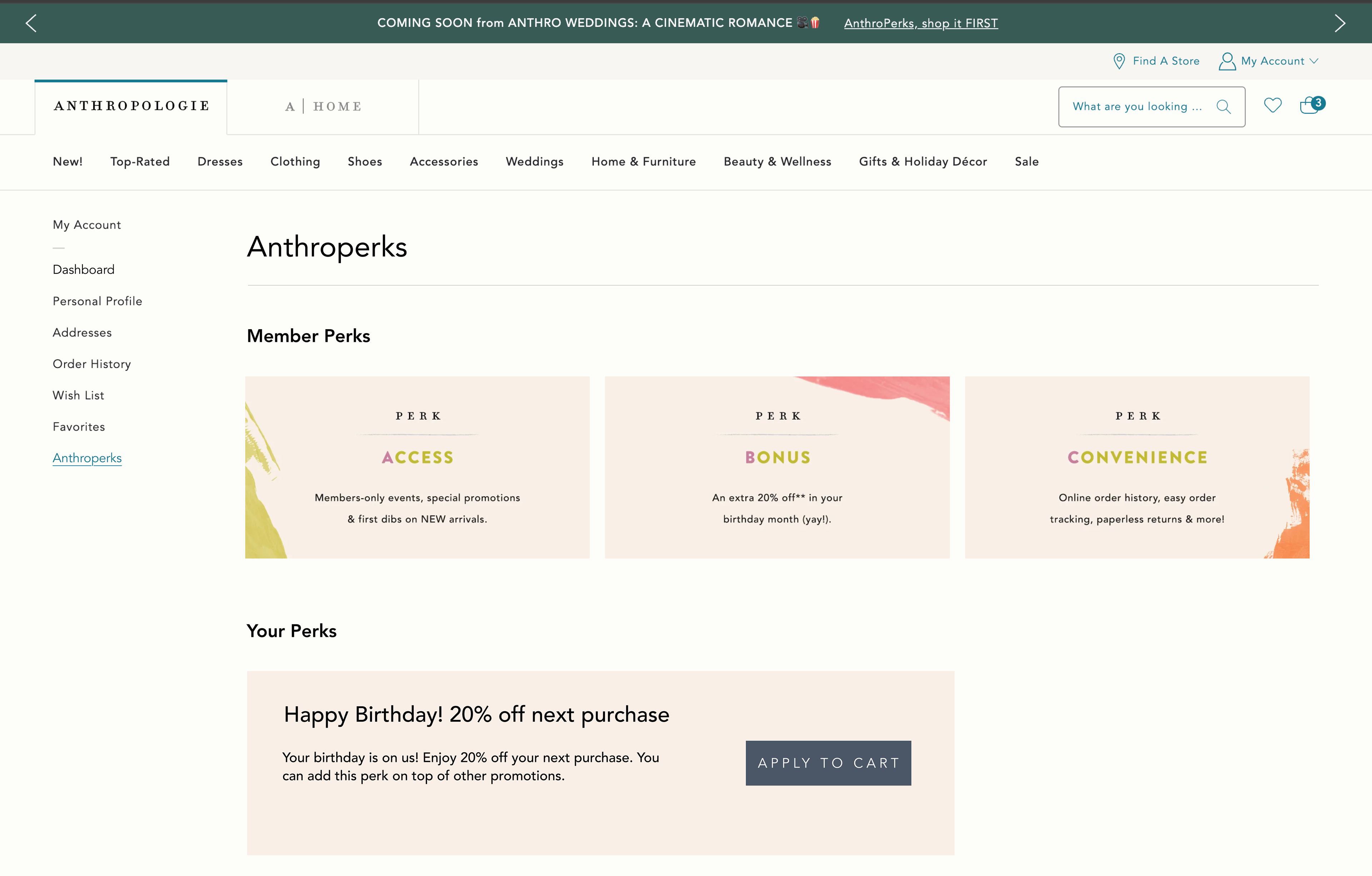Open Addresses in the sidebar
1372x876 pixels.
point(82,332)
